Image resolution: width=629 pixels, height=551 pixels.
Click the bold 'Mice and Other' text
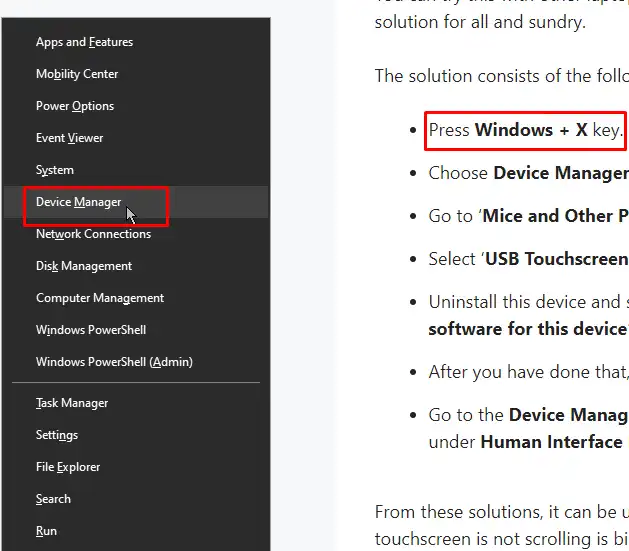click(x=556, y=216)
